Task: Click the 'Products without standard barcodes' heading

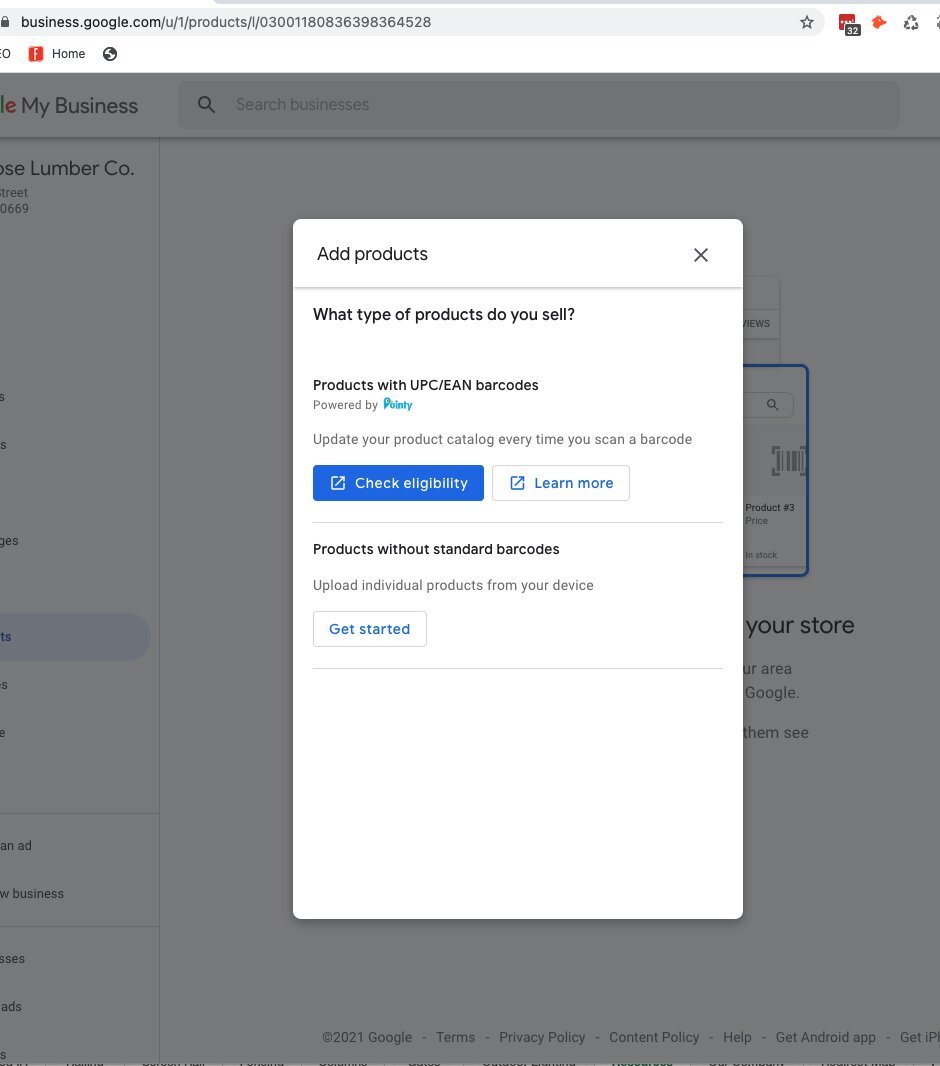Action: (436, 549)
